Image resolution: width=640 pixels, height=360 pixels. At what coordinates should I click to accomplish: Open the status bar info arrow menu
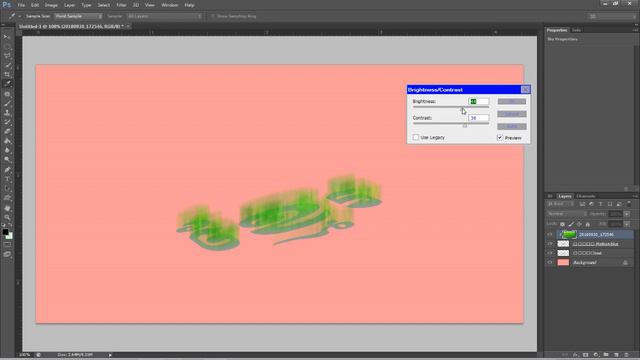[110, 355]
